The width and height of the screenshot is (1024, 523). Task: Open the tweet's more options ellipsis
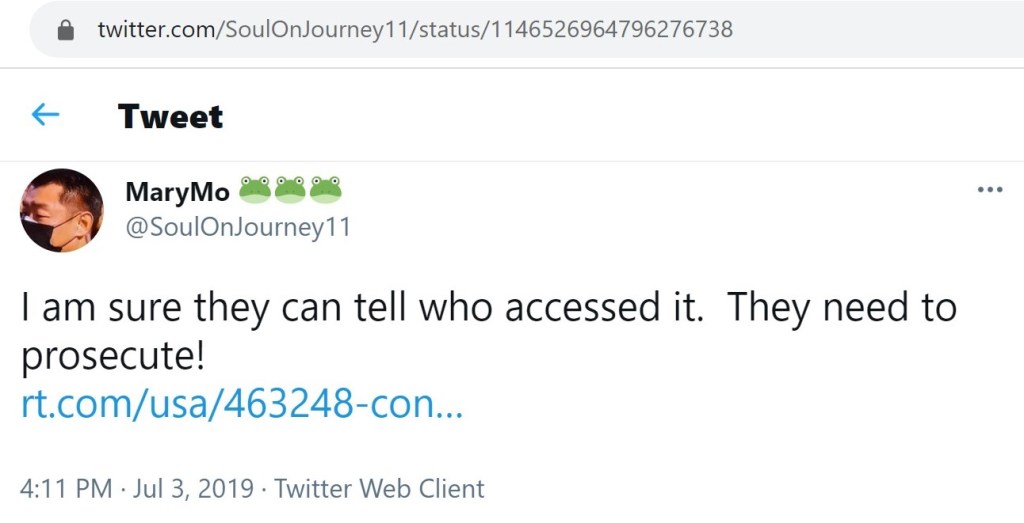(989, 190)
